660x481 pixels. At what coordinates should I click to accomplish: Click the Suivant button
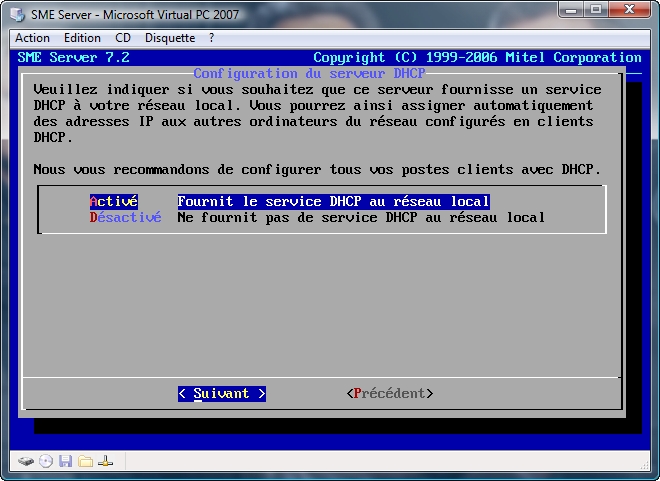click(222, 393)
